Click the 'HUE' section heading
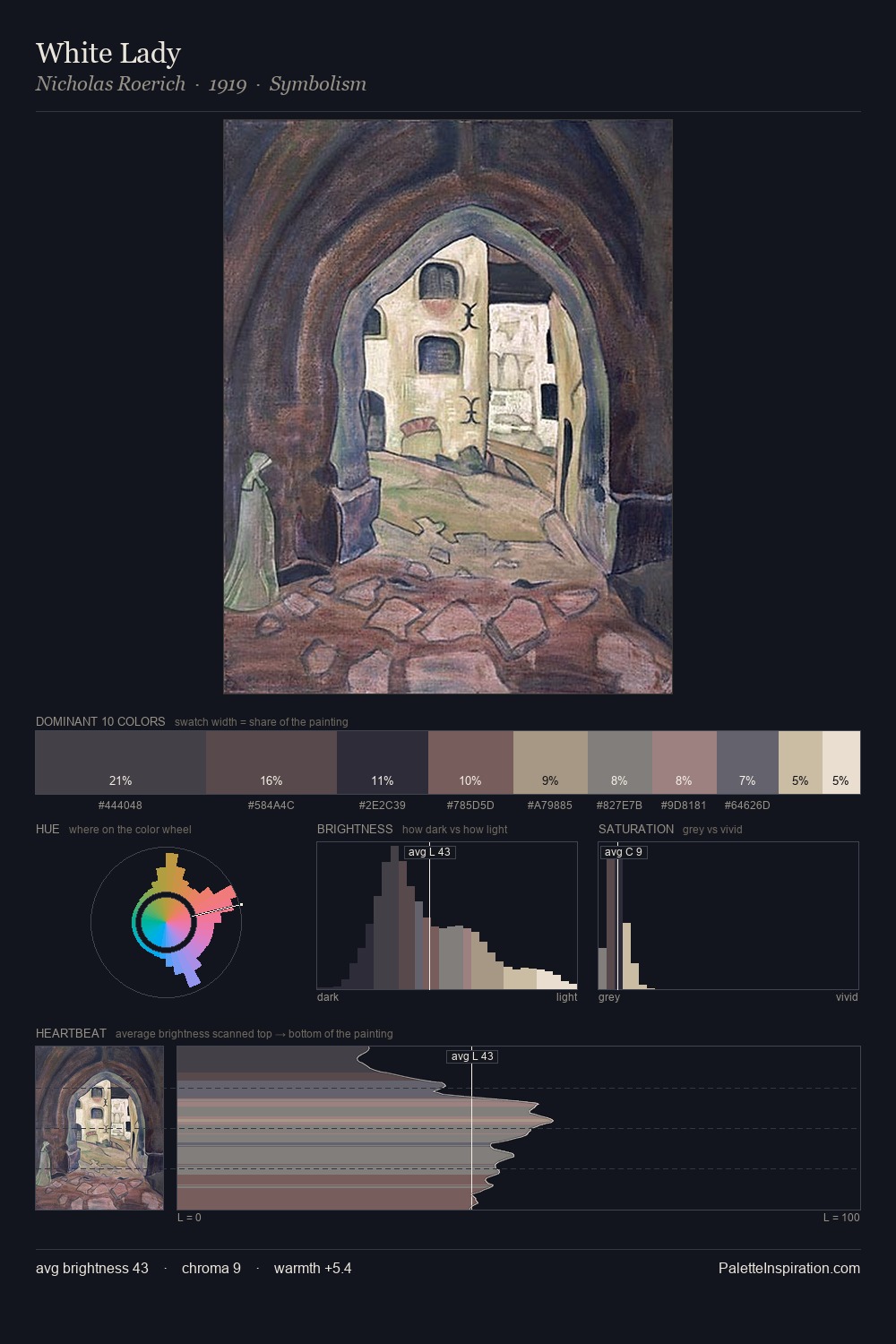This screenshot has height=1344, width=896. tap(47, 829)
